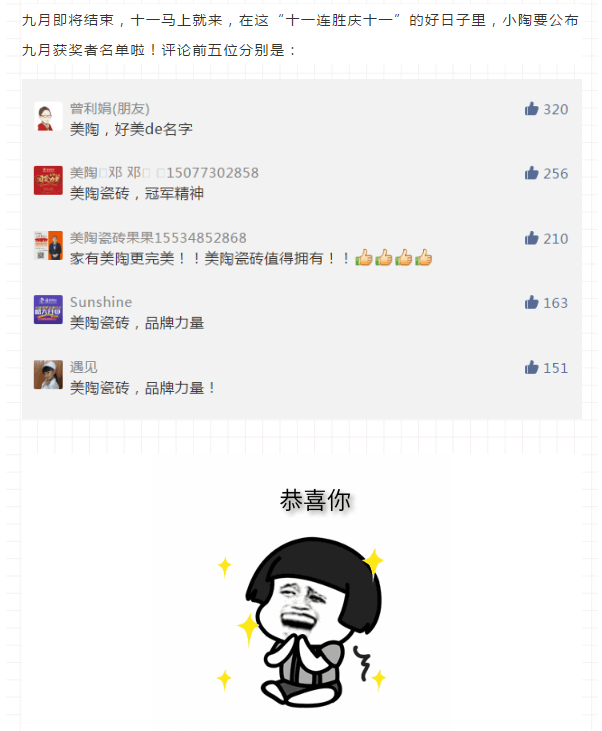
Task: Click the red avatar of 美陶邓邓
Action: (48, 180)
